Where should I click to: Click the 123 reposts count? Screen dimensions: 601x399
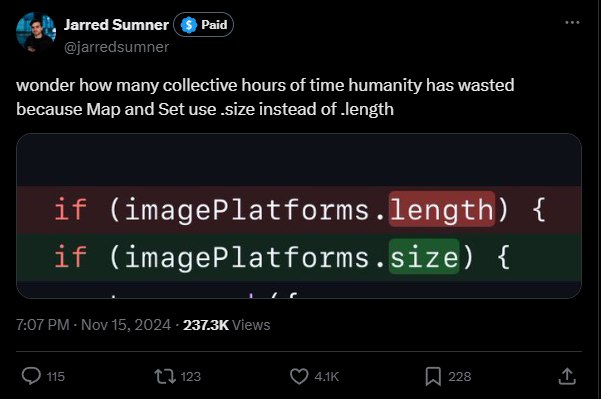pos(190,377)
